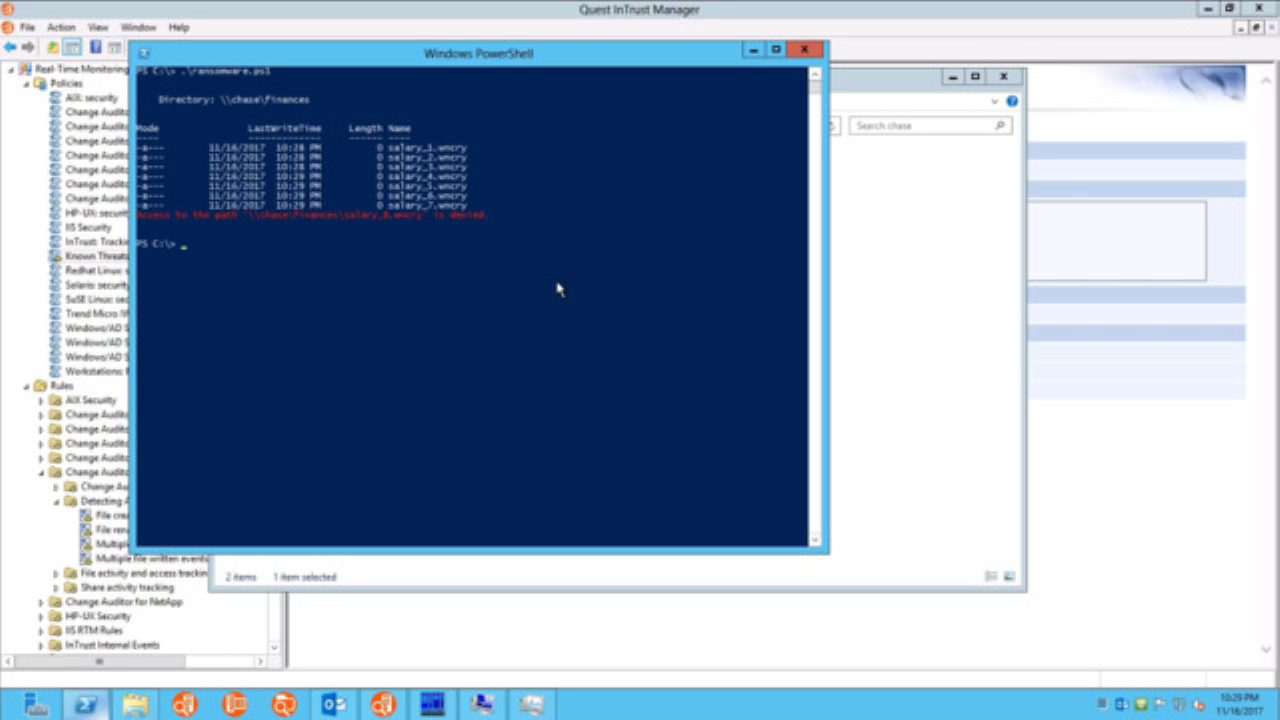
Task: Expand File activity and access tracking folder
Action: [56, 573]
